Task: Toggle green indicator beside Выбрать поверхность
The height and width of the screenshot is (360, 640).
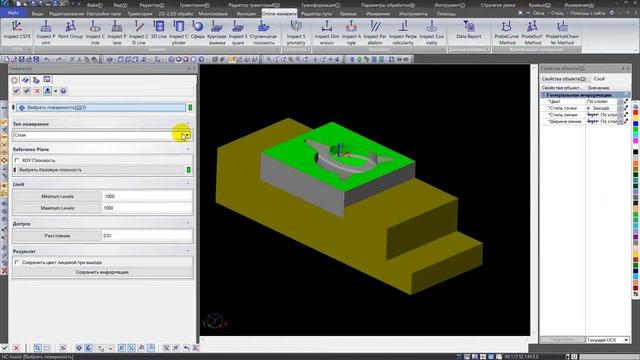Action: (190, 107)
